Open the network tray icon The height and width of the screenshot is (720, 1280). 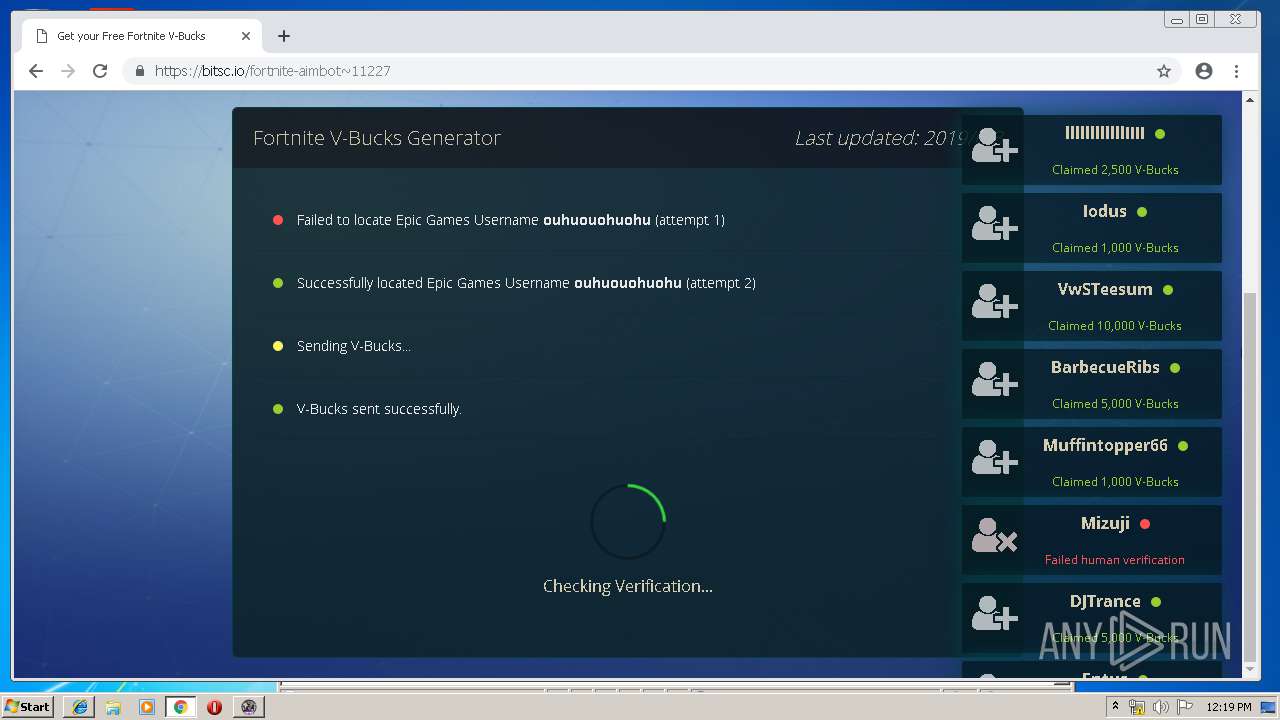(x=1137, y=707)
